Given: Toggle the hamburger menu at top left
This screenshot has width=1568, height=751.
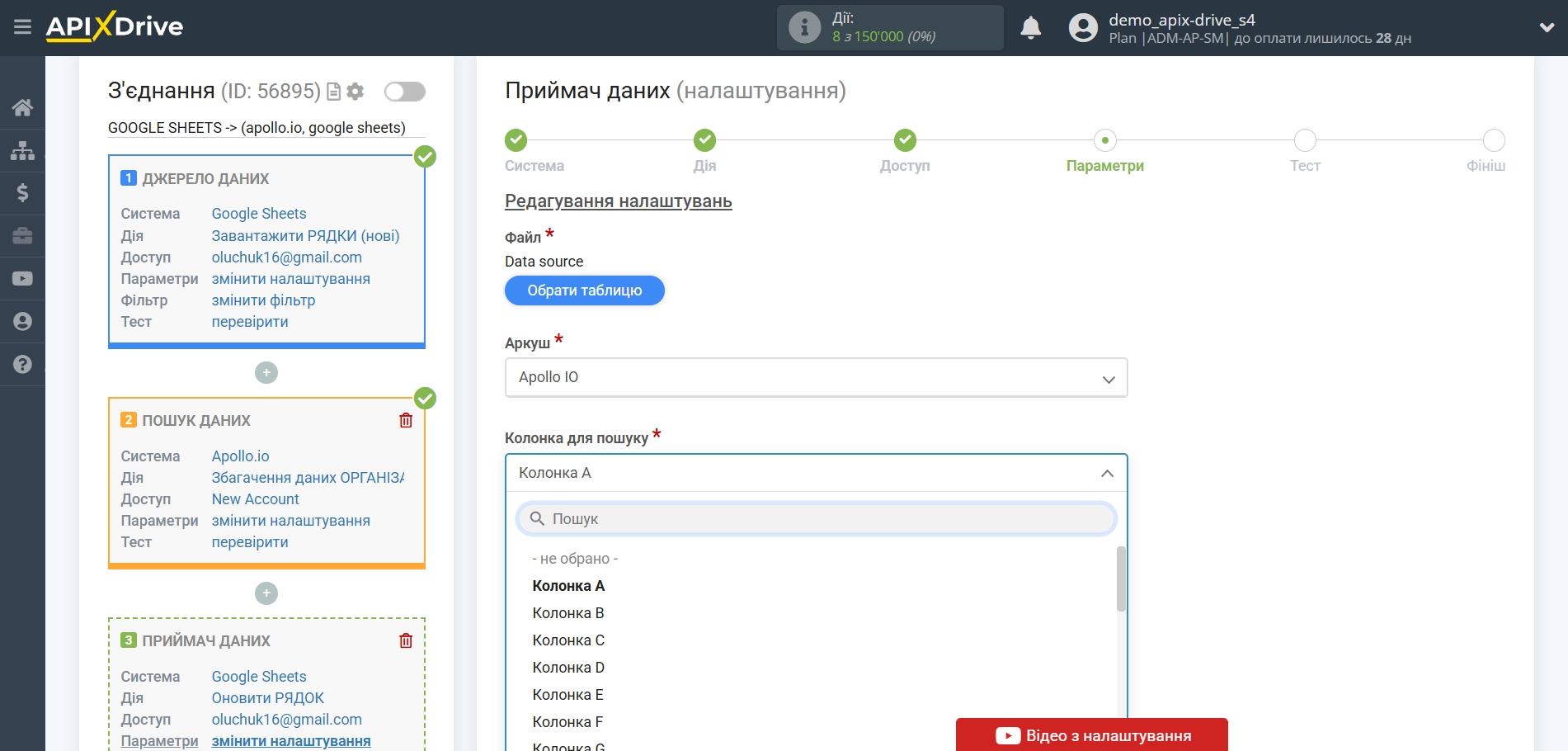Looking at the screenshot, I should [x=22, y=27].
